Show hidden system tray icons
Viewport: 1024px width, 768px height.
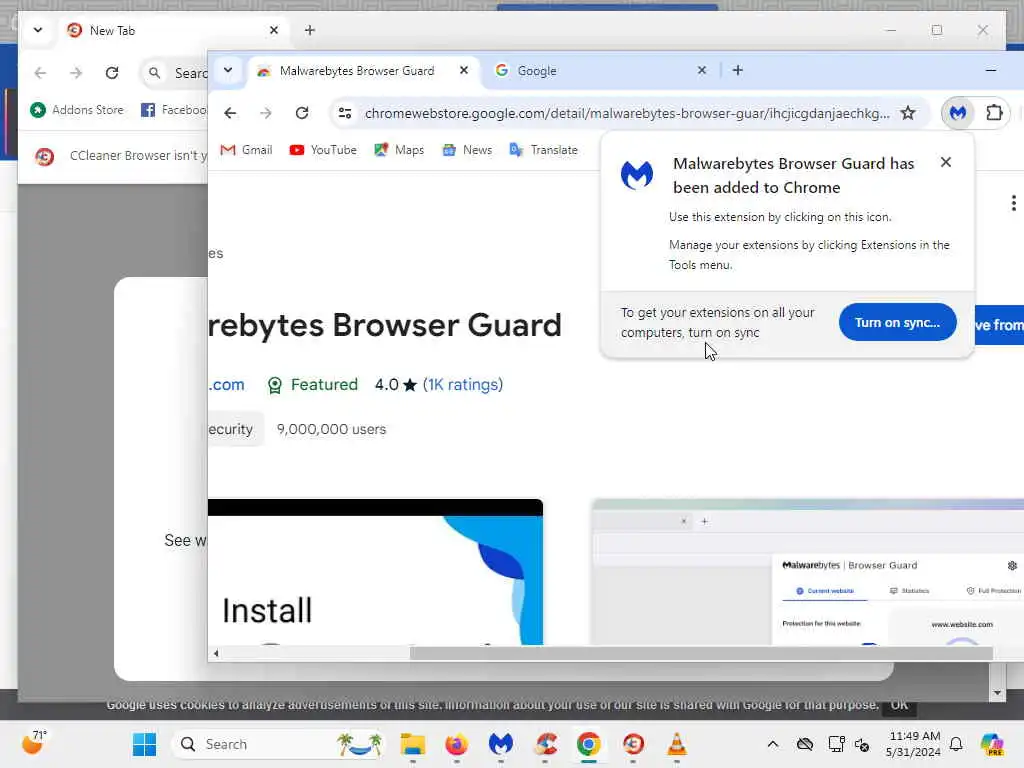coord(773,744)
